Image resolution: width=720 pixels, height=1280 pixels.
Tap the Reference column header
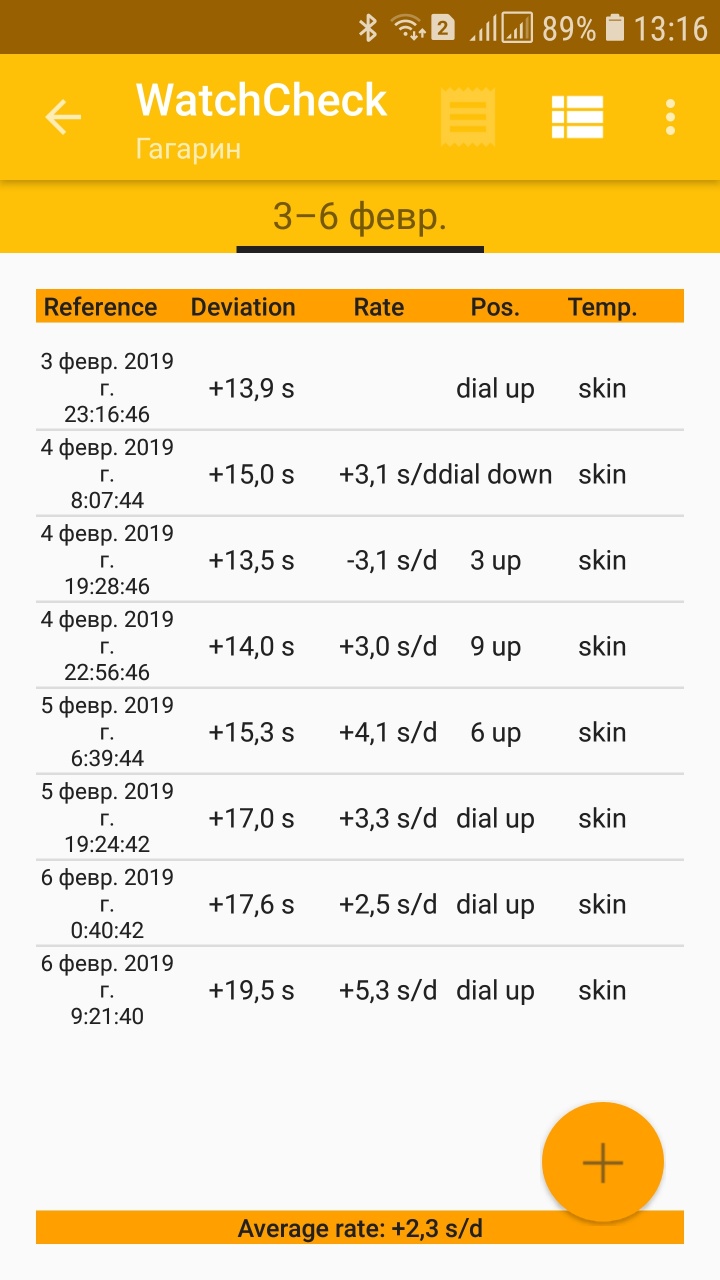(x=100, y=307)
